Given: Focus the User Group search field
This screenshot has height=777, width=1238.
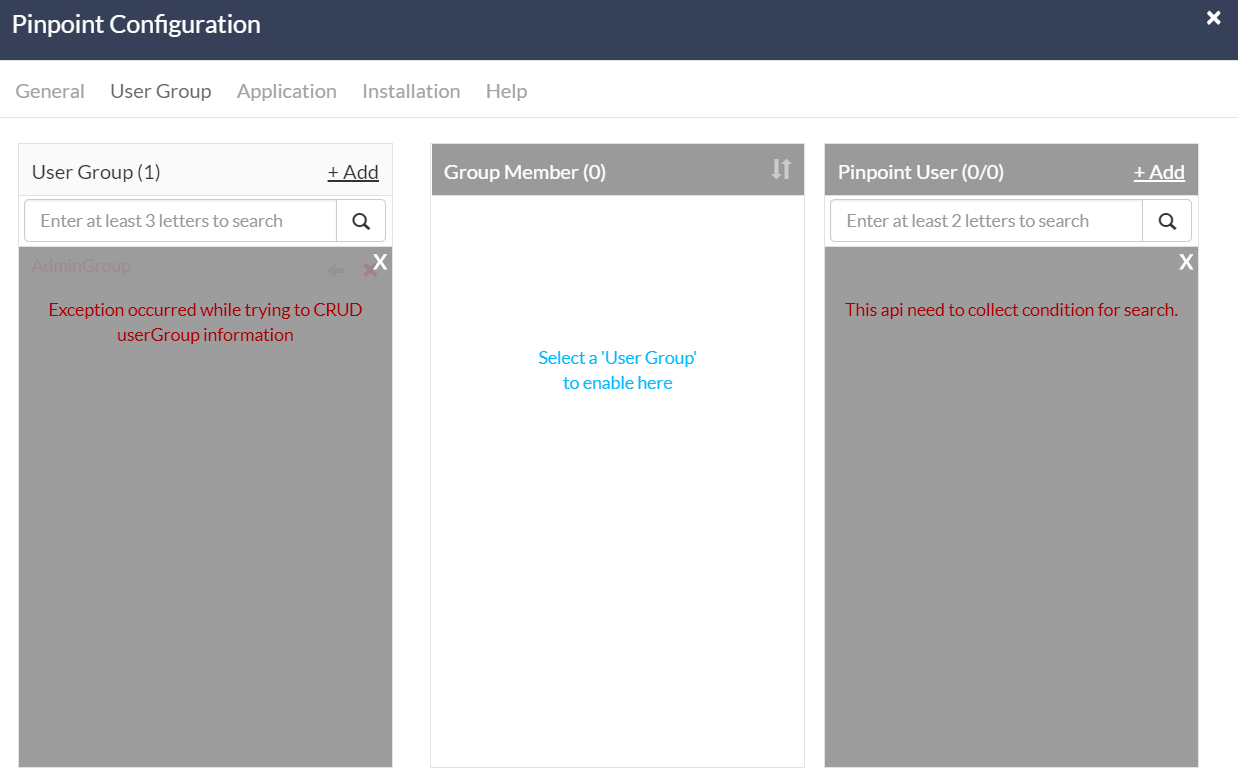Looking at the screenshot, I should pyautogui.click(x=181, y=221).
